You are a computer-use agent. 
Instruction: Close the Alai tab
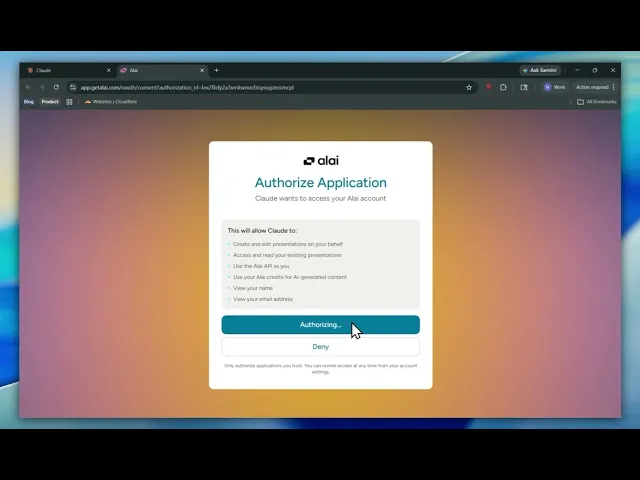202,70
